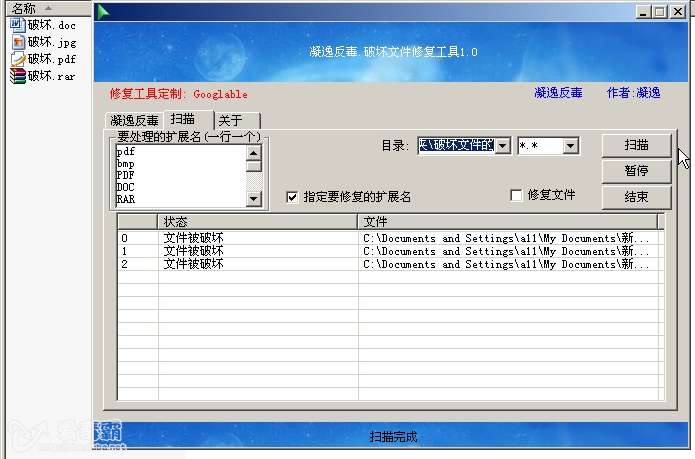695x459 pixels.
Task: Select file name 破坏.doc
Action: (x=51, y=25)
